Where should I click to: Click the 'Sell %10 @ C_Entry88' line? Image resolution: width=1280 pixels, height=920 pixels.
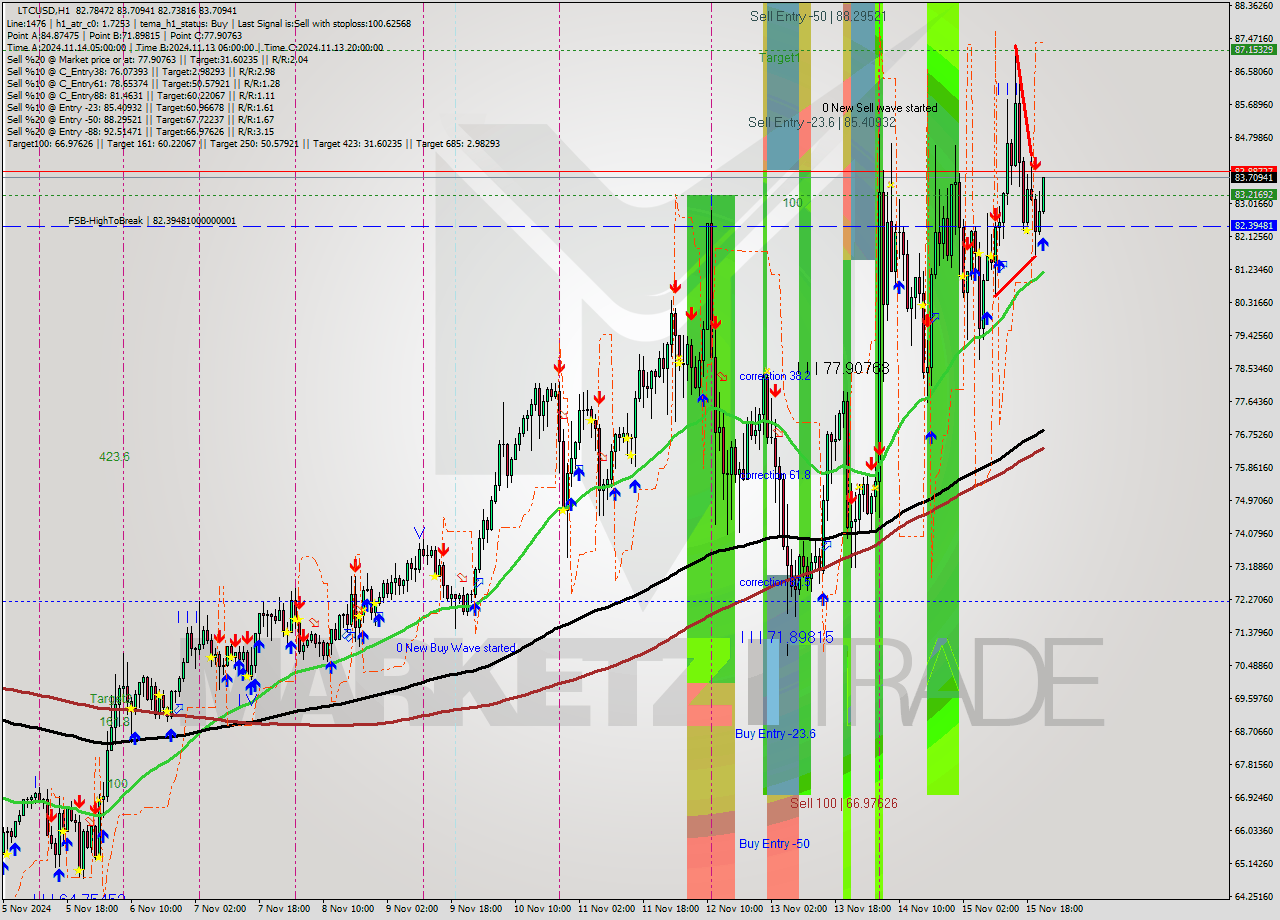point(141,95)
